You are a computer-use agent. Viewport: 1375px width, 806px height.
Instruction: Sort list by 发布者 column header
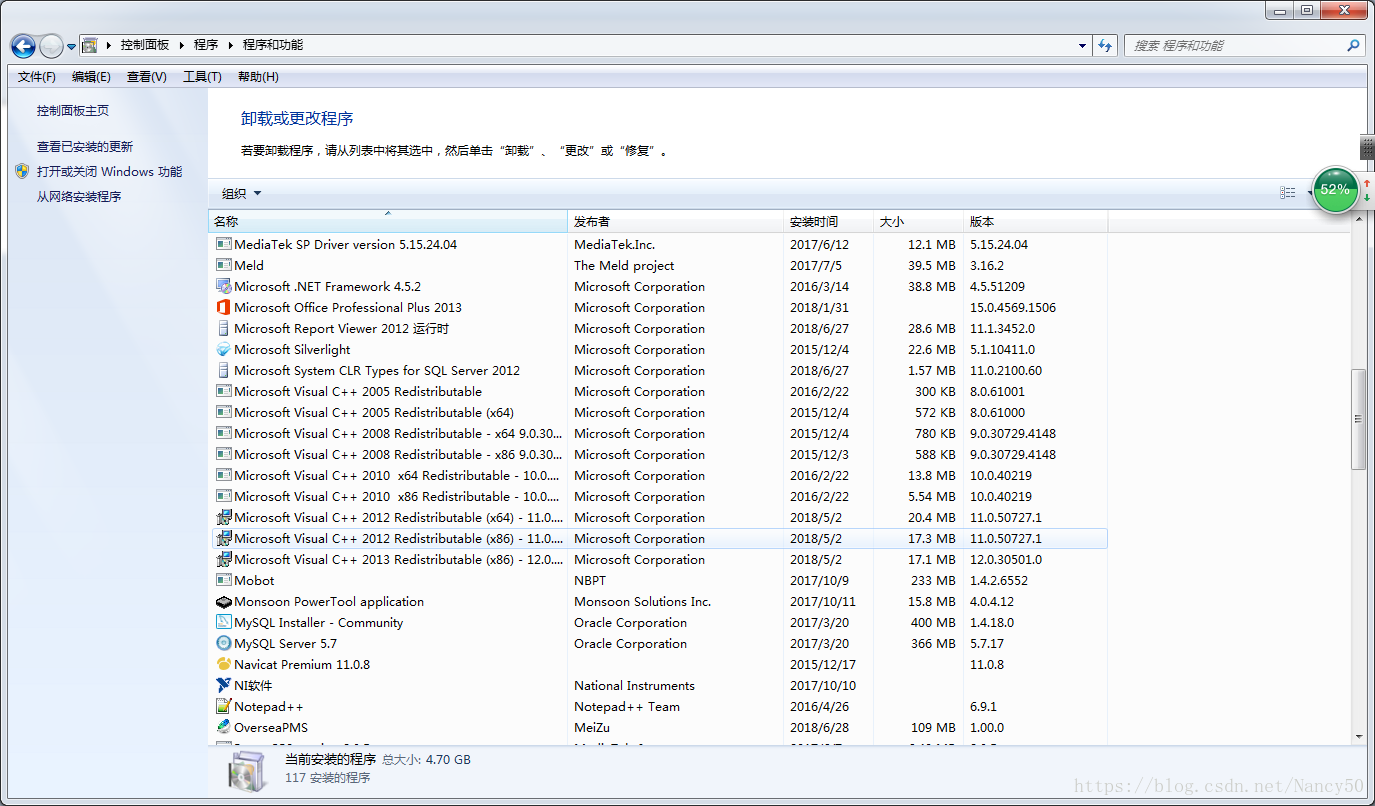click(676, 222)
